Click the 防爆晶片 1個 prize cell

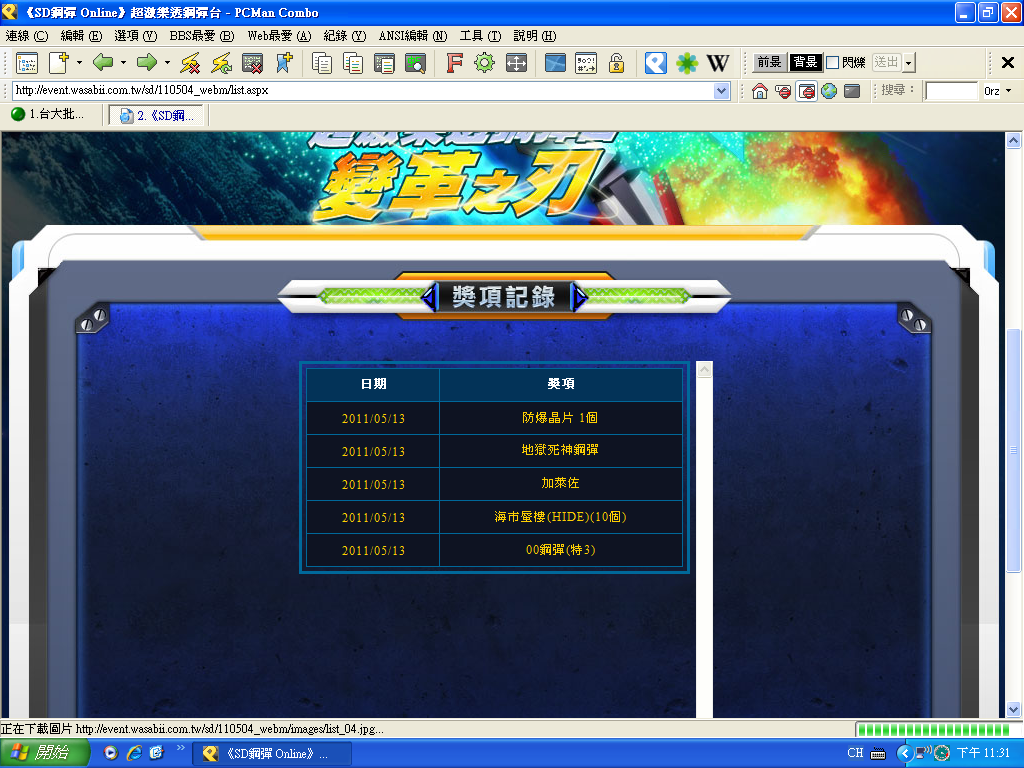(560, 418)
